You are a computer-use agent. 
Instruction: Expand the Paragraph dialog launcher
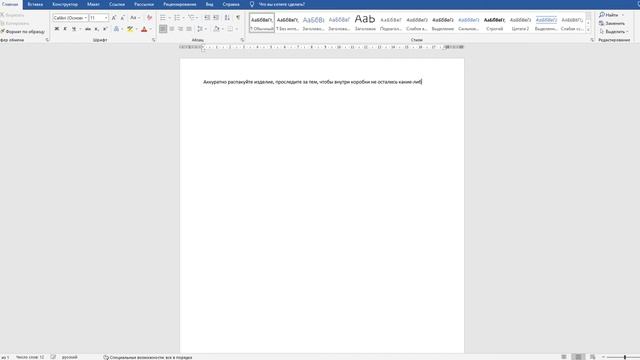pyautogui.click(x=242, y=40)
